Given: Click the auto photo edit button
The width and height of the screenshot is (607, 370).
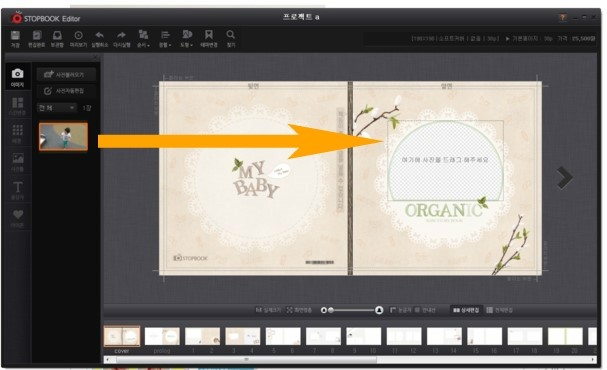Looking at the screenshot, I should tap(66, 91).
